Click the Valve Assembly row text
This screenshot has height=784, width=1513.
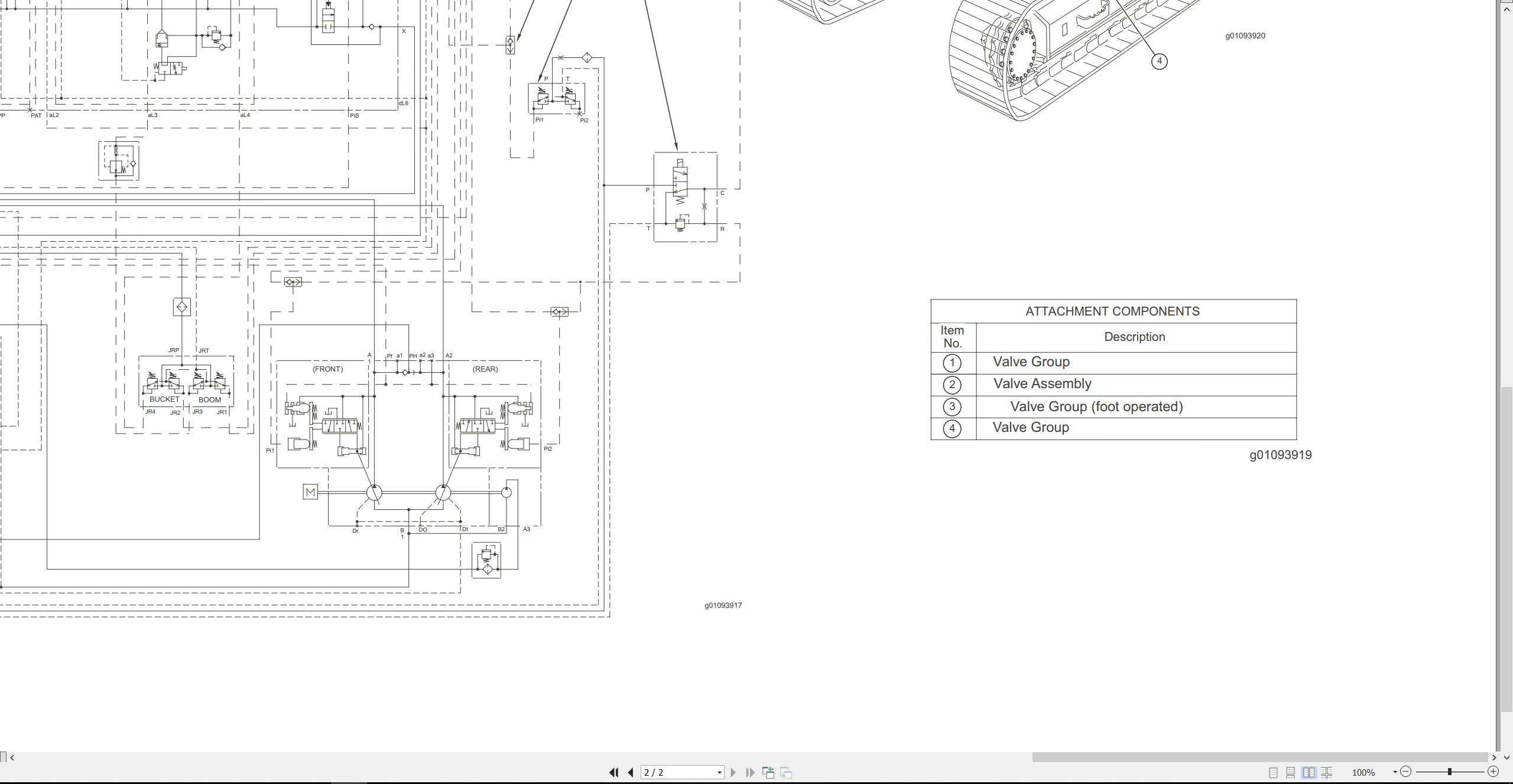pos(1043,384)
